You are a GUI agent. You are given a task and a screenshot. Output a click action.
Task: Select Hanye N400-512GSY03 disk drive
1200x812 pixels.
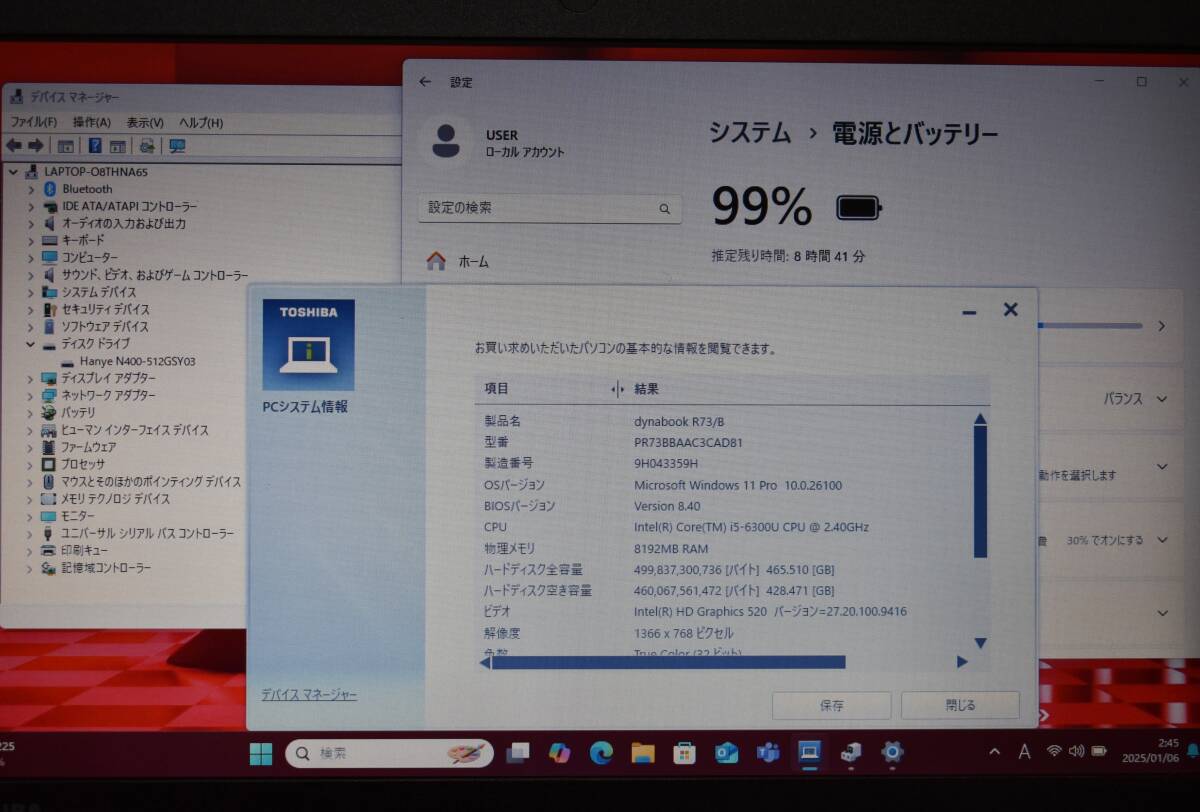(137, 361)
